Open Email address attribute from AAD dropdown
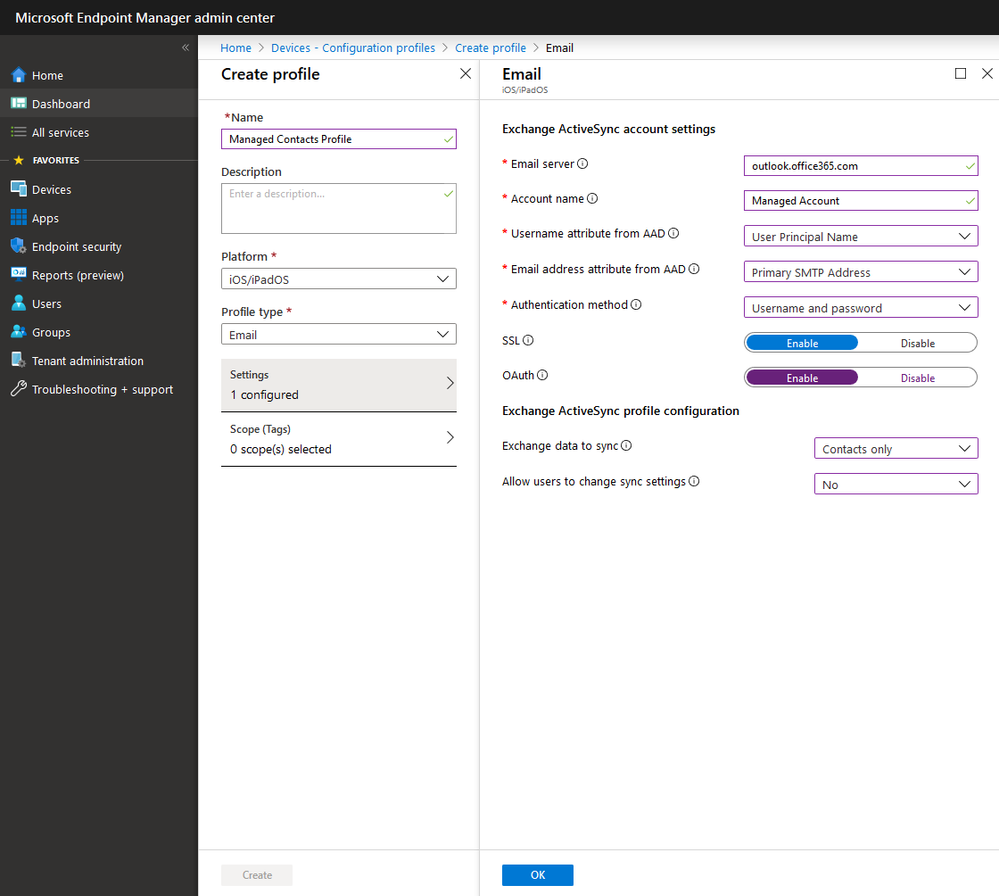 [861, 272]
